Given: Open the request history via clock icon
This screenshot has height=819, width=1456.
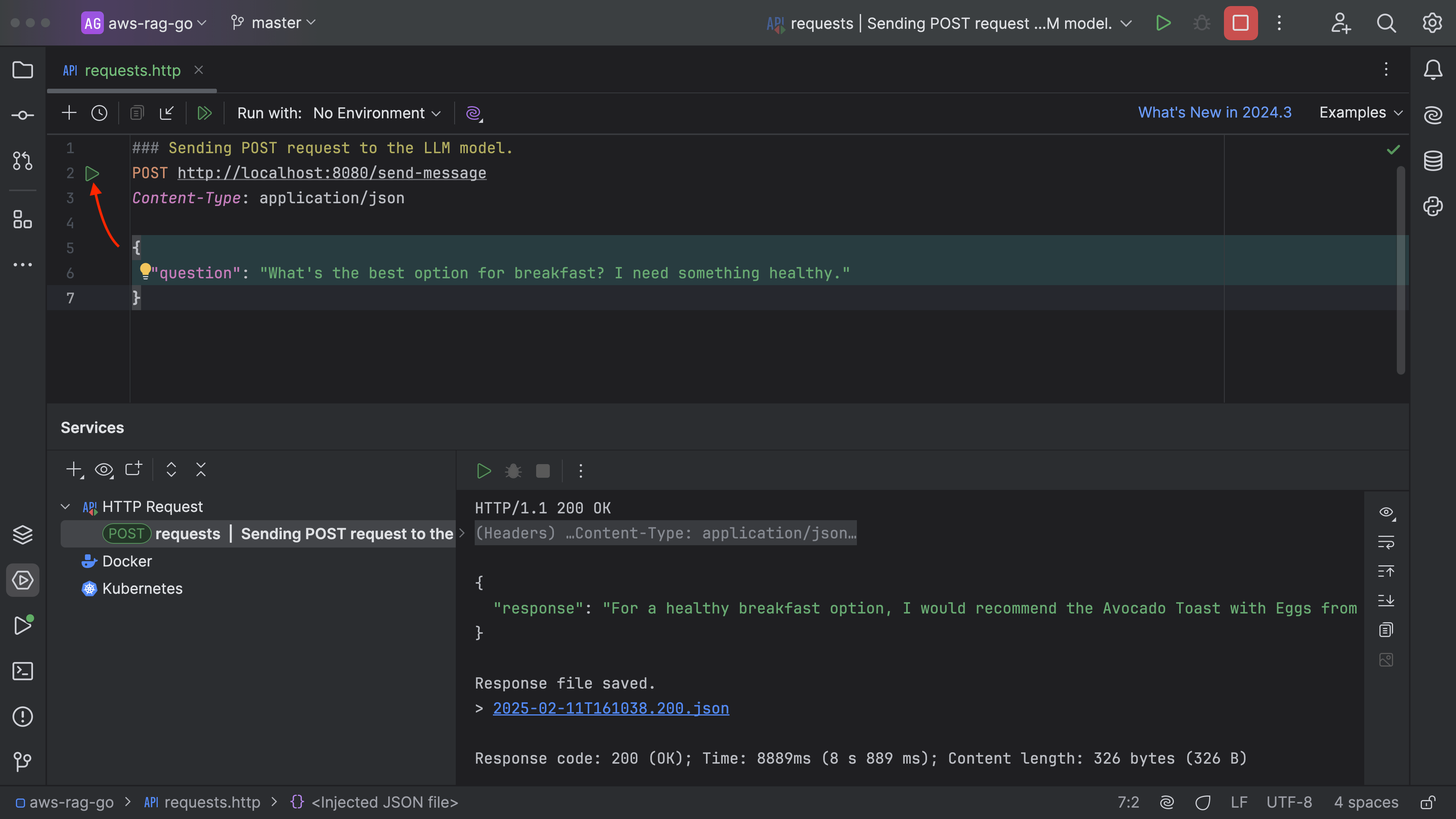Looking at the screenshot, I should click(x=99, y=113).
